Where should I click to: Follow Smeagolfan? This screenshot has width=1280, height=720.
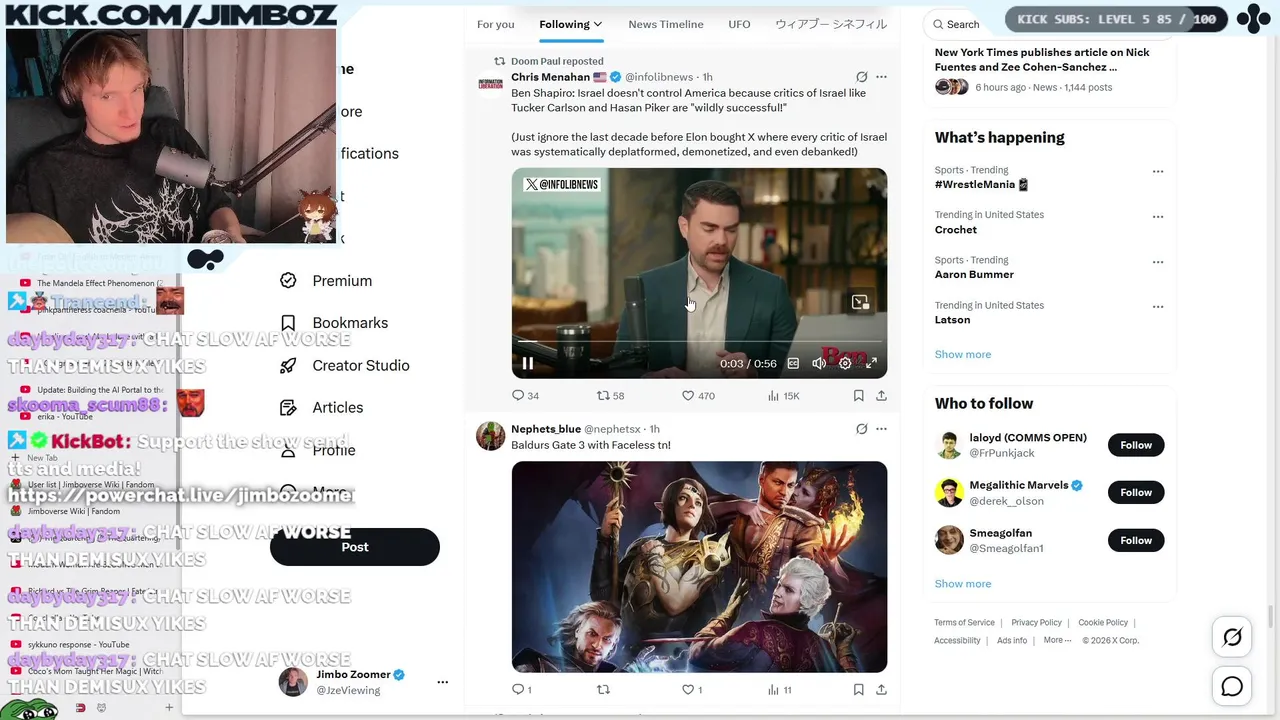(x=1136, y=540)
